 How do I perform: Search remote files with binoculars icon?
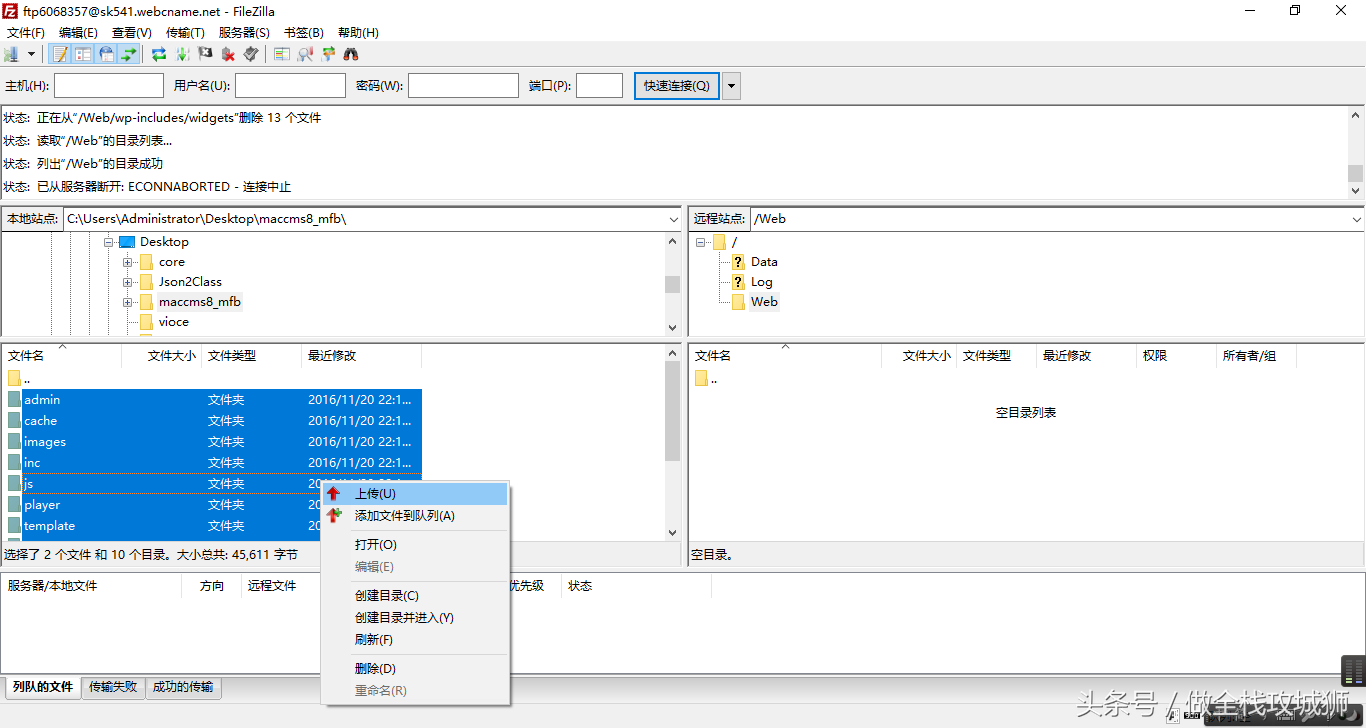coord(351,54)
